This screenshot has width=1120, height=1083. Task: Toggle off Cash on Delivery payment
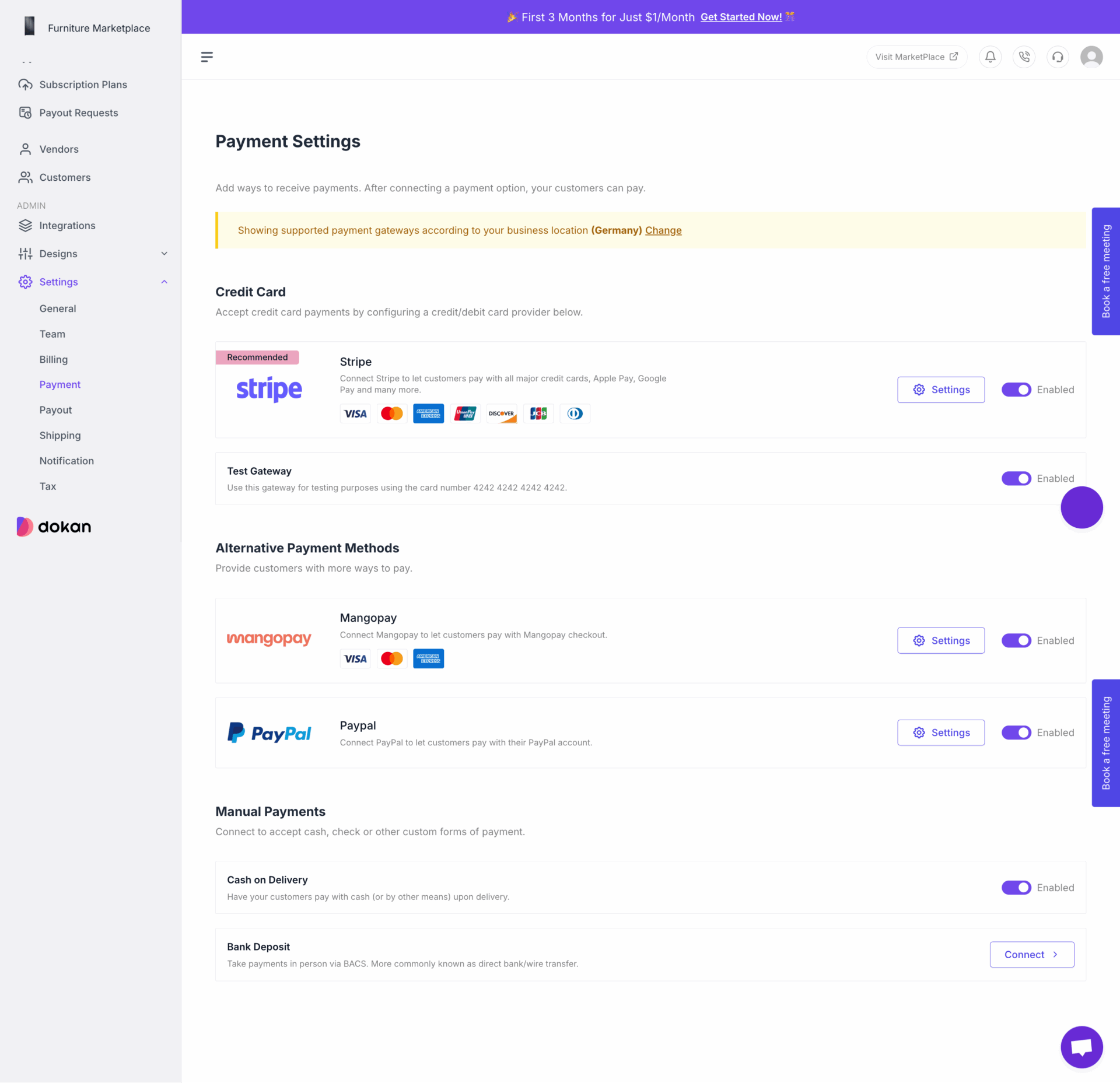click(x=1015, y=887)
